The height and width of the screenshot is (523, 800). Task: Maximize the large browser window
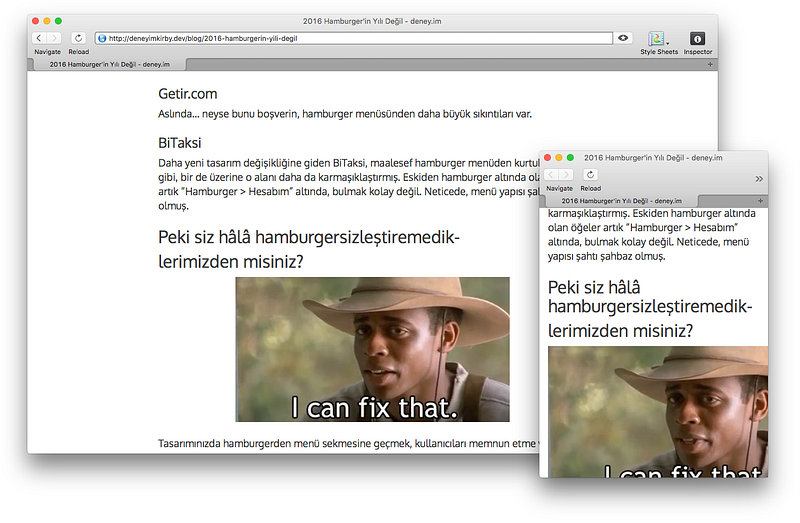point(59,21)
